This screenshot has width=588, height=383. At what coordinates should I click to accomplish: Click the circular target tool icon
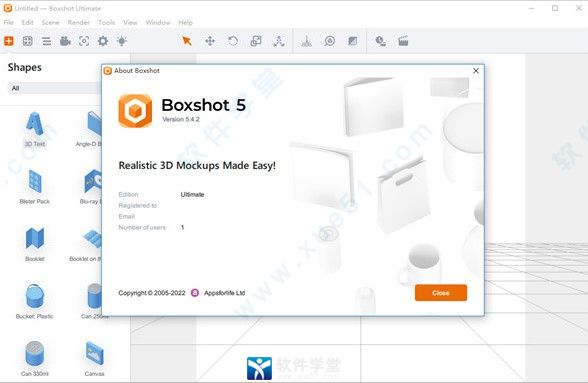(330, 41)
